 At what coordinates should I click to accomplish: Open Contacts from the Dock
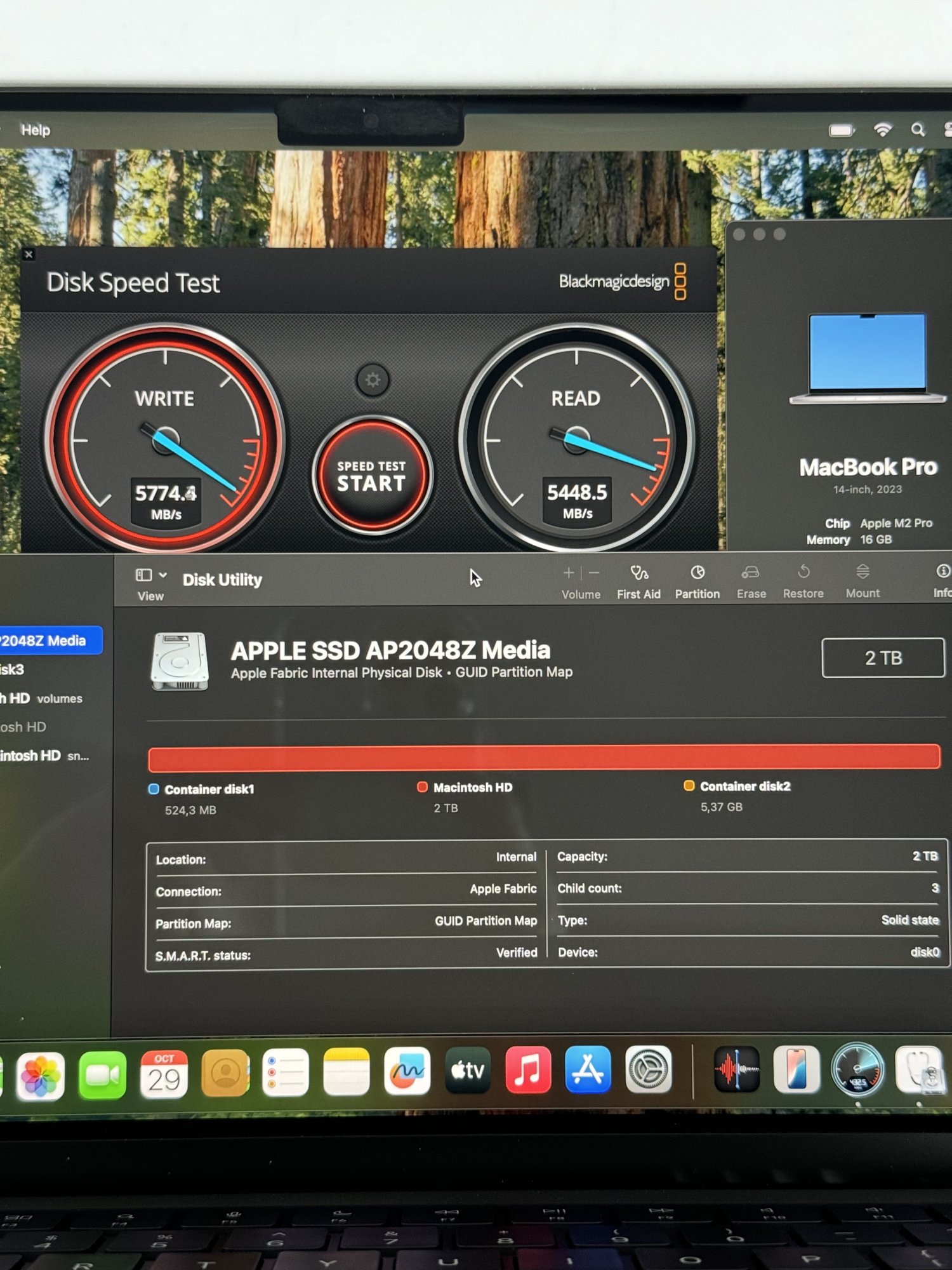coord(225,1073)
